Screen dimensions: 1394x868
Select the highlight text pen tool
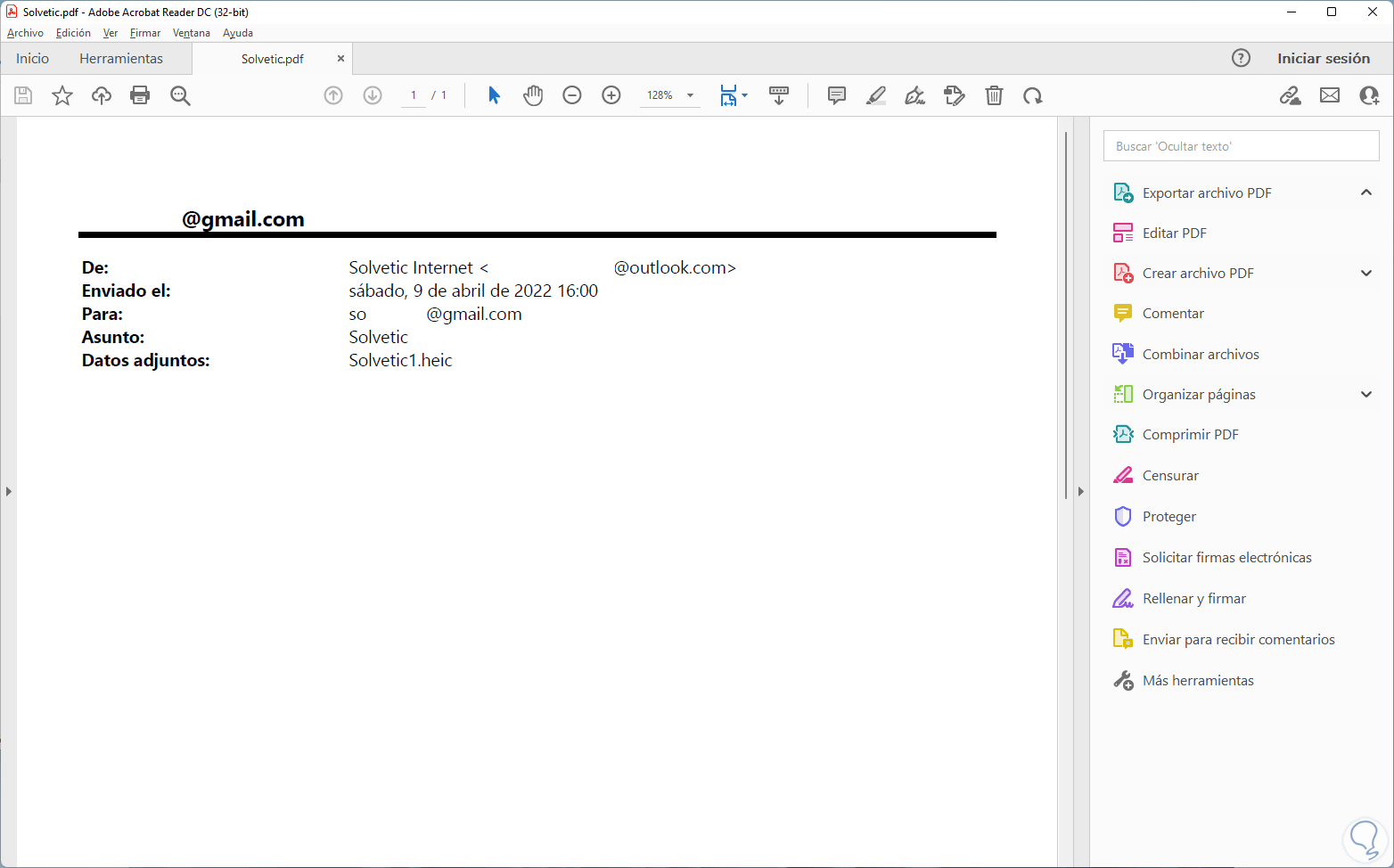876,95
